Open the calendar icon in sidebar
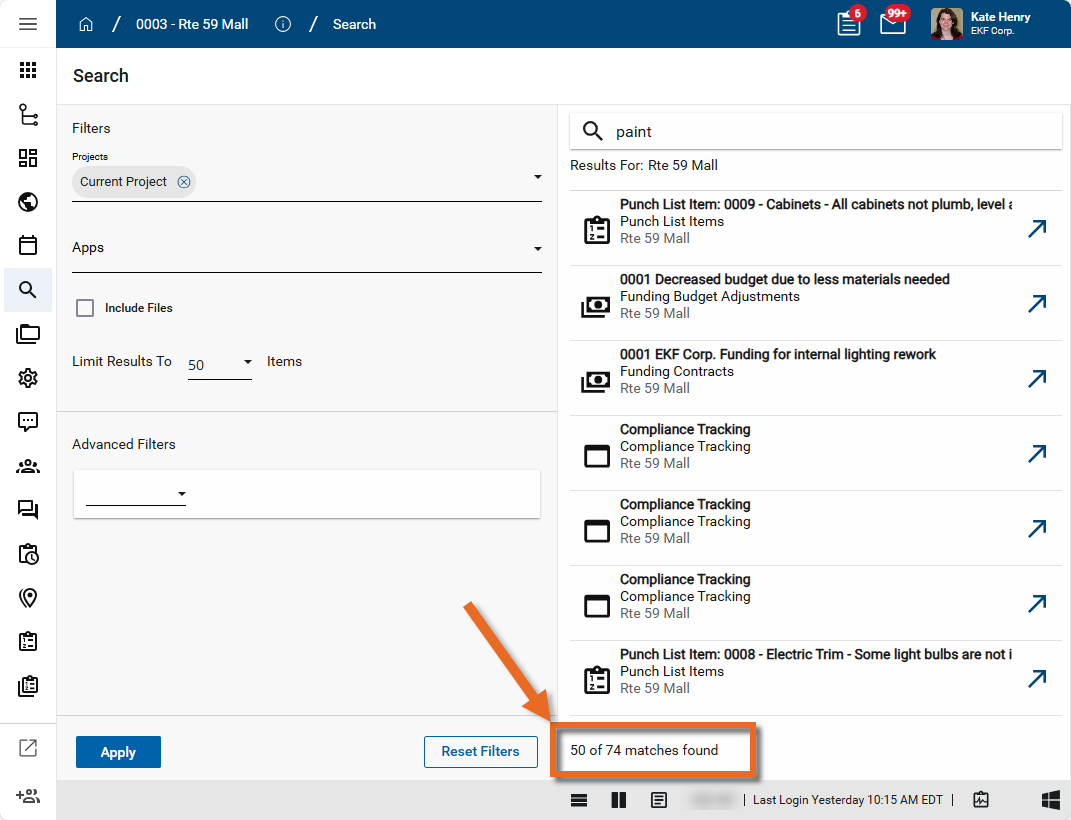 pyautogui.click(x=28, y=245)
